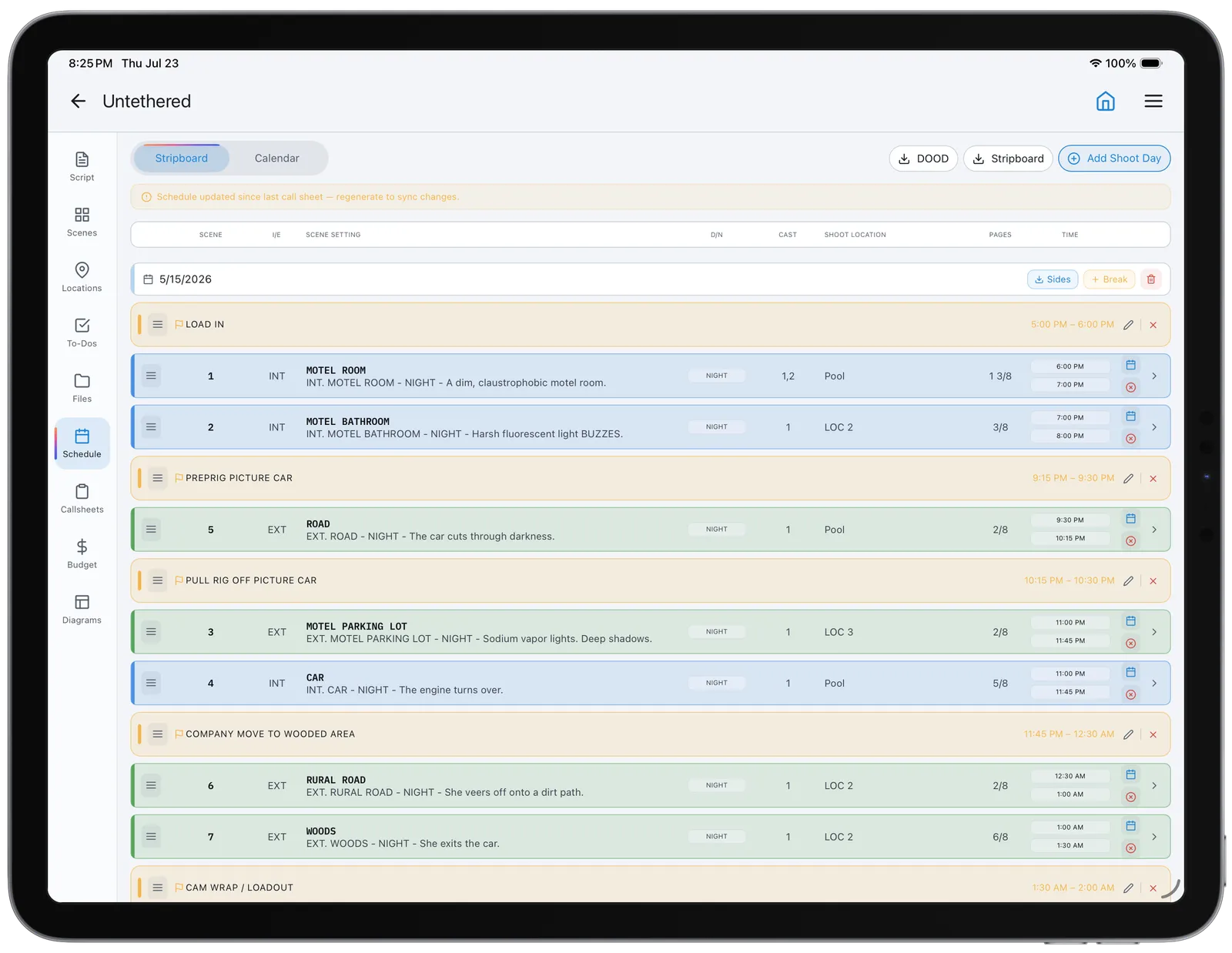Click the 5/15/2026 shoot day date
The height and width of the screenshot is (953, 1232).
(185, 279)
